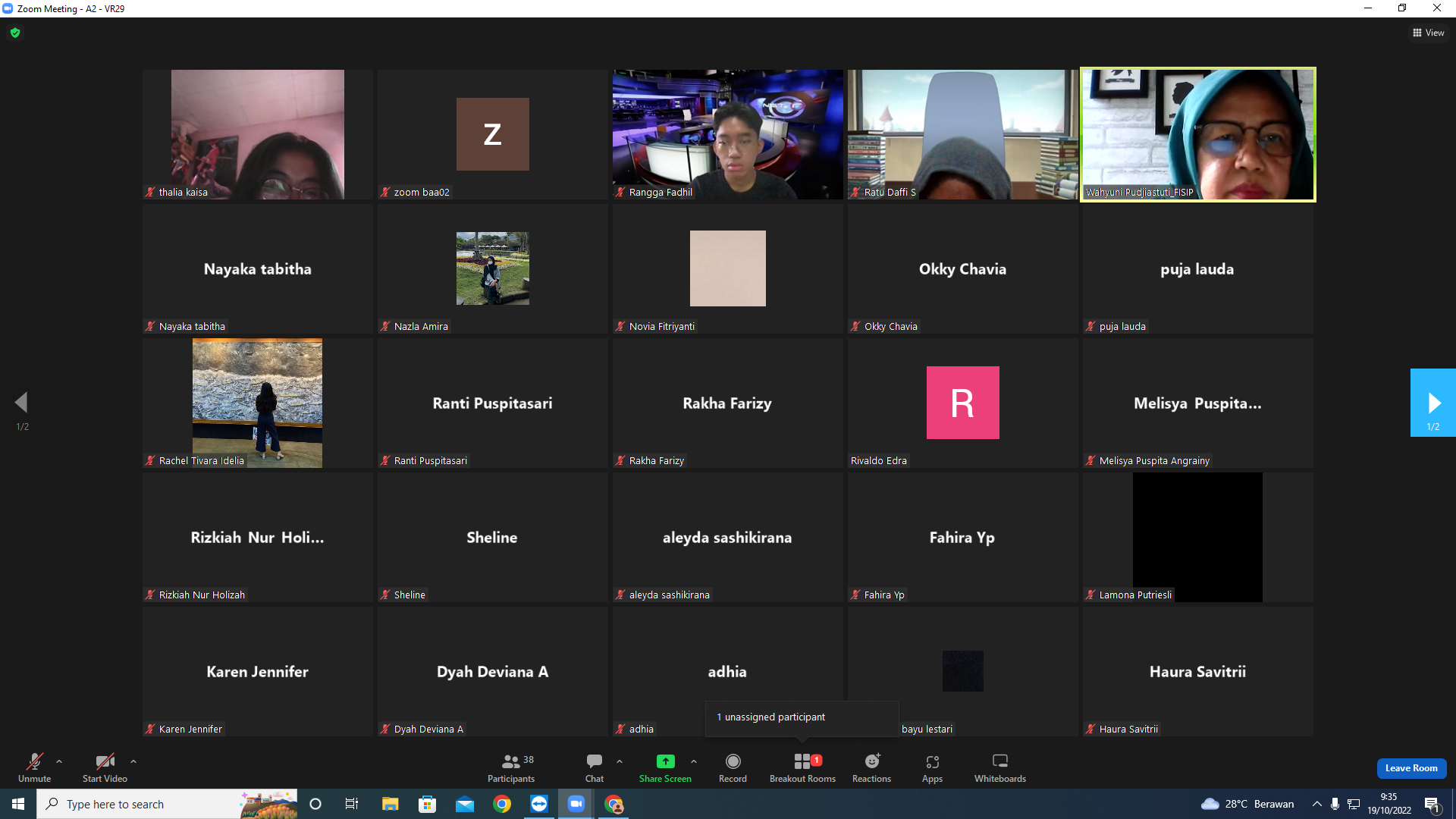The width and height of the screenshot is (1456, 819).
Task: Unmute the microphone
Action: [35, 767]
